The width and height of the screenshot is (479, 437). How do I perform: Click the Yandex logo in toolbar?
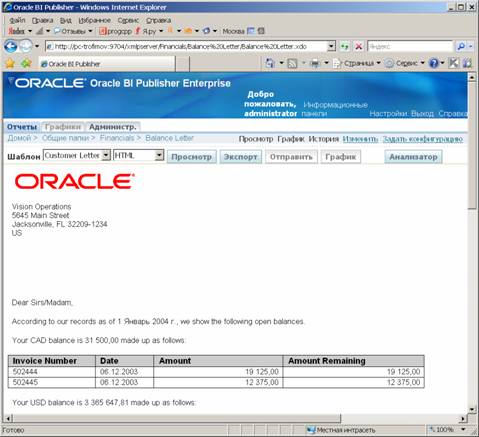coord(16,31)
